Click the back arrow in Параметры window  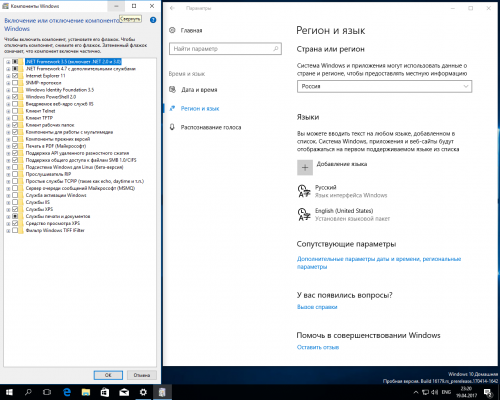pos(172,8)
